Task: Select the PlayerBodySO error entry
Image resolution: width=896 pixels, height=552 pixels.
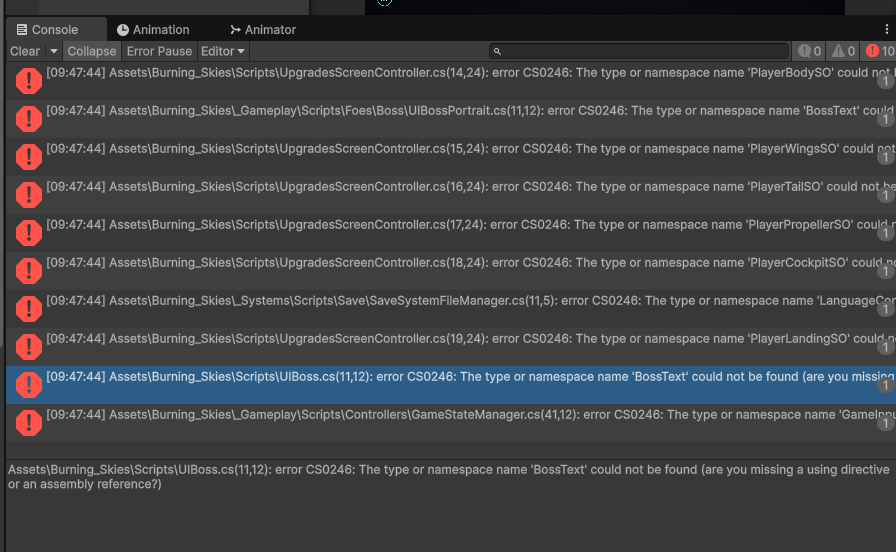Action: [451, 81]
